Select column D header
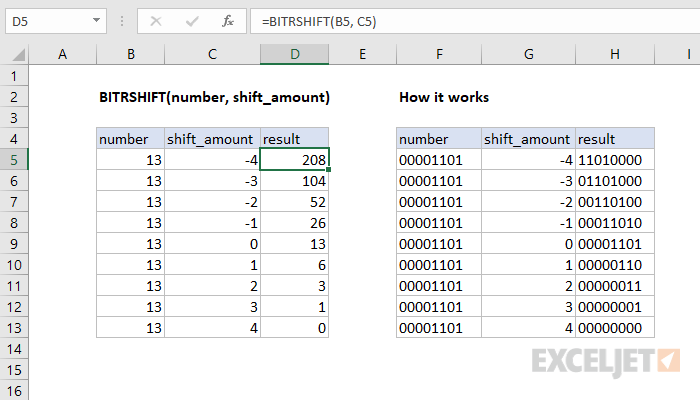This screenshot has height=400, width=700. click(x=295, y=54)
